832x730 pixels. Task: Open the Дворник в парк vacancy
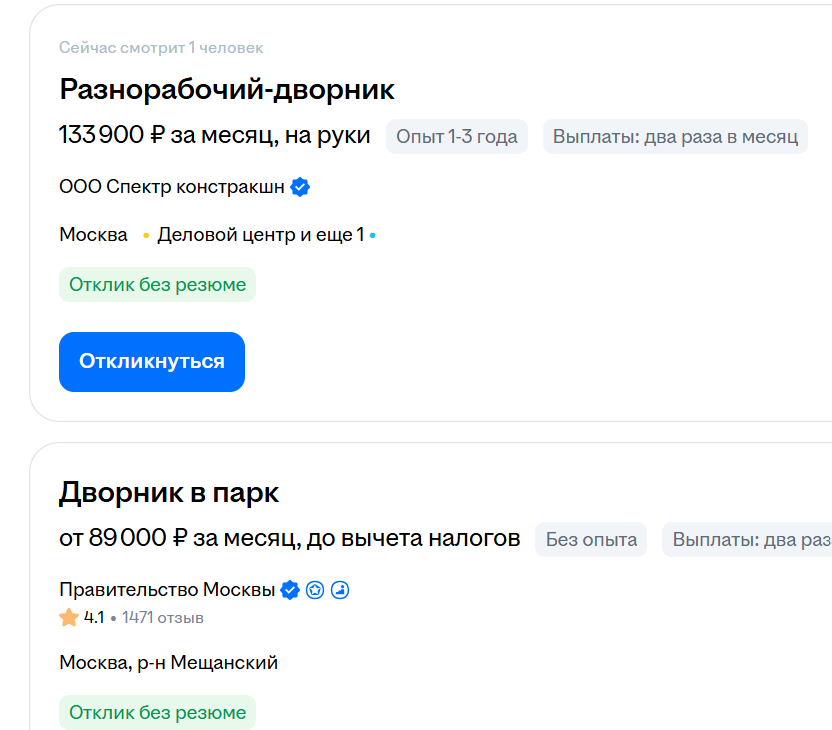coord(169,493)
